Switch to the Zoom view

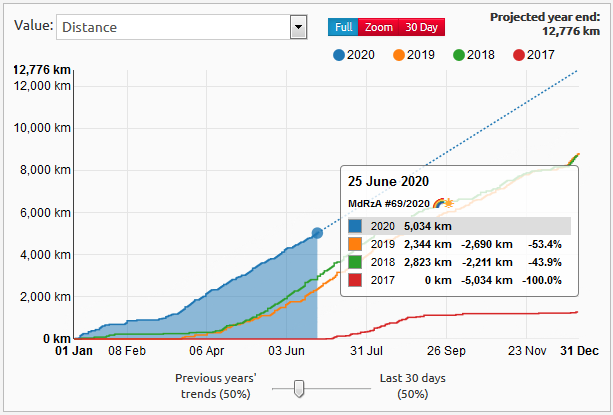pyautogui.click(x=378, y=28)
